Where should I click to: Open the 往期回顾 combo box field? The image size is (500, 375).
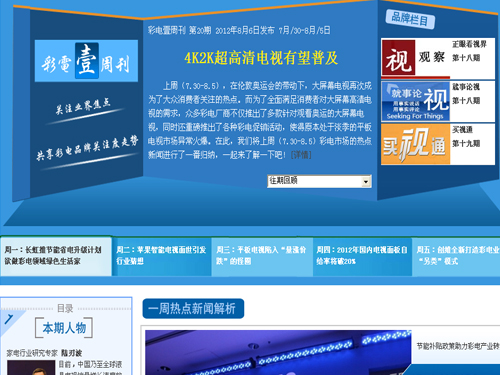pyautogui.click(x=319, y=181)
